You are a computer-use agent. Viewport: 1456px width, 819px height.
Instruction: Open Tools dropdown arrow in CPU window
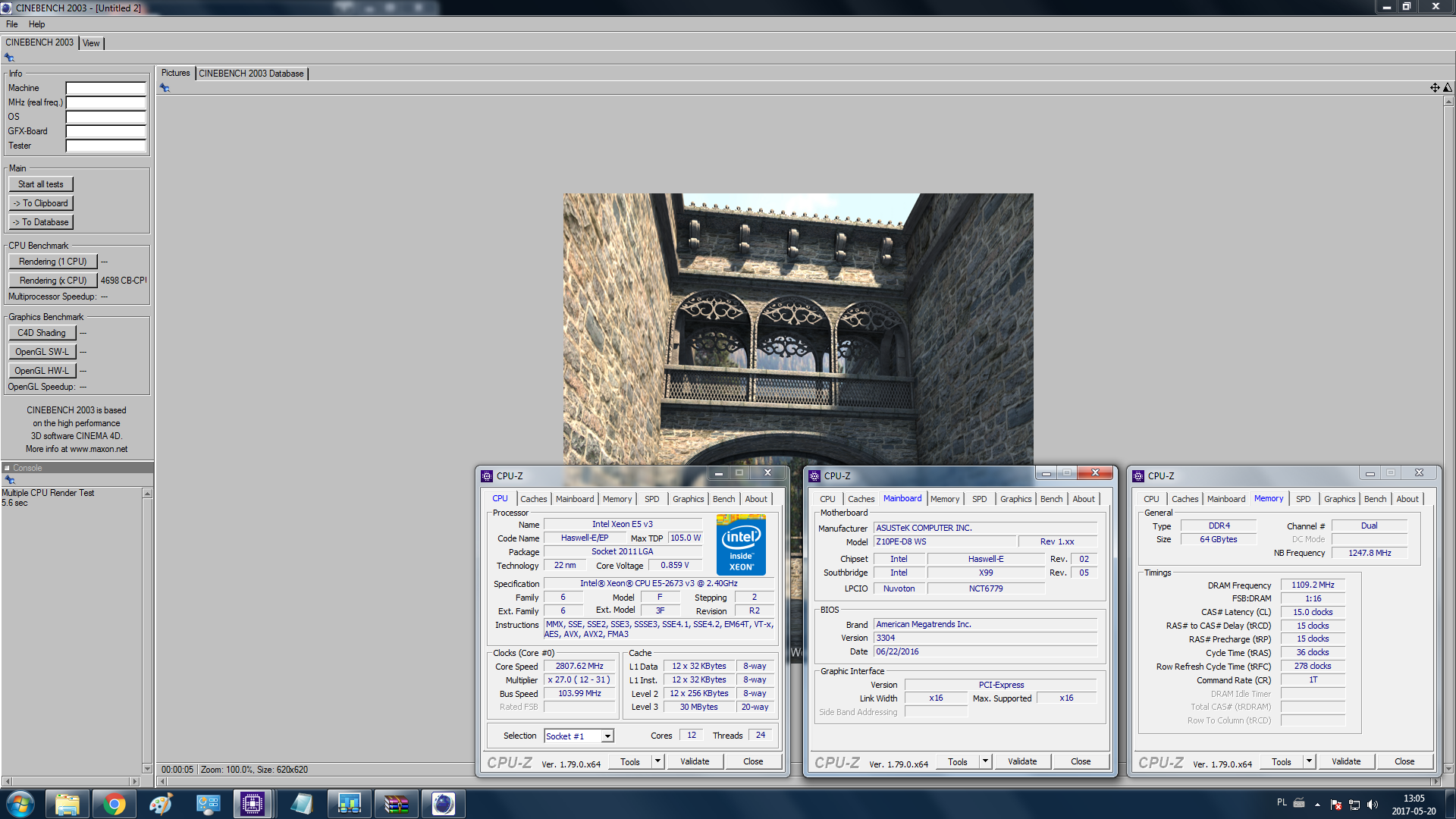click(657, 761)
